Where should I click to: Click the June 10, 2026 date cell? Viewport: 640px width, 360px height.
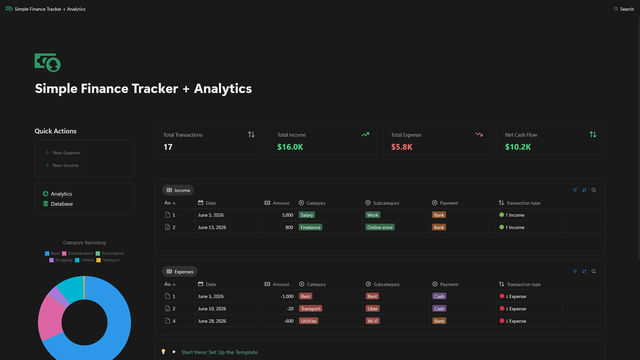click(211, 309)
